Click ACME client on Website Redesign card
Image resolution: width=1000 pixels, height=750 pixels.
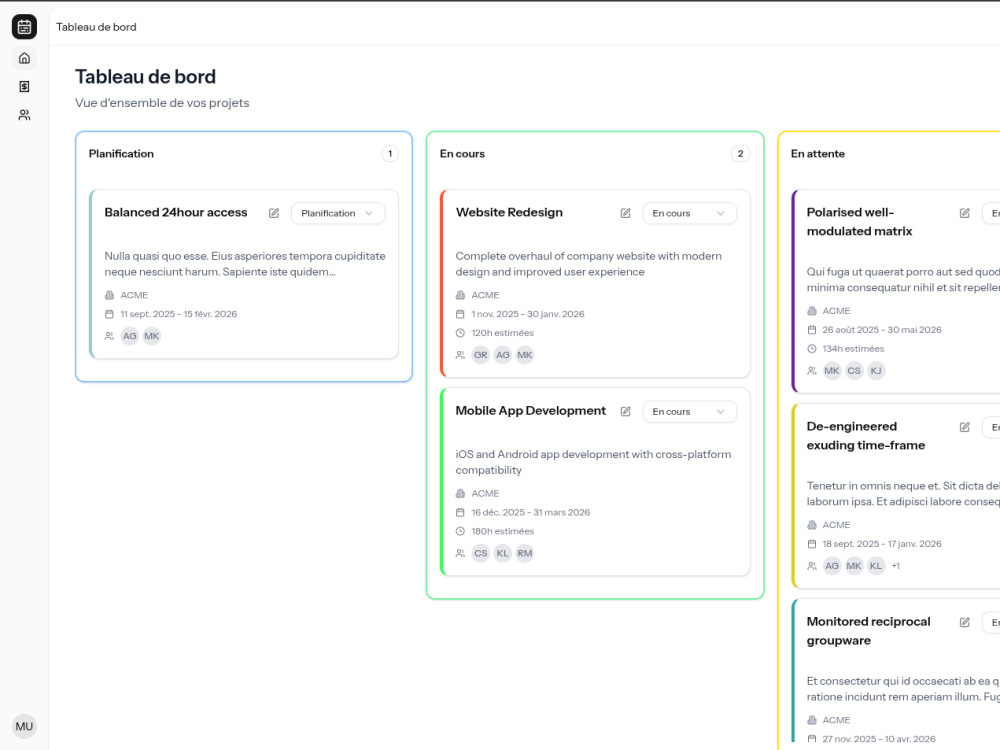click(x=485, y=295)
